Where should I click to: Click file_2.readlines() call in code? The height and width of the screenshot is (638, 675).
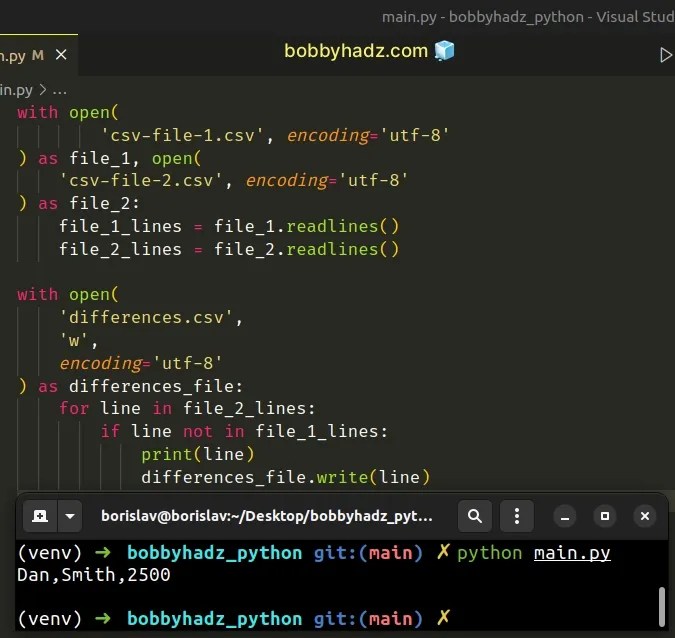coord(307,249)
